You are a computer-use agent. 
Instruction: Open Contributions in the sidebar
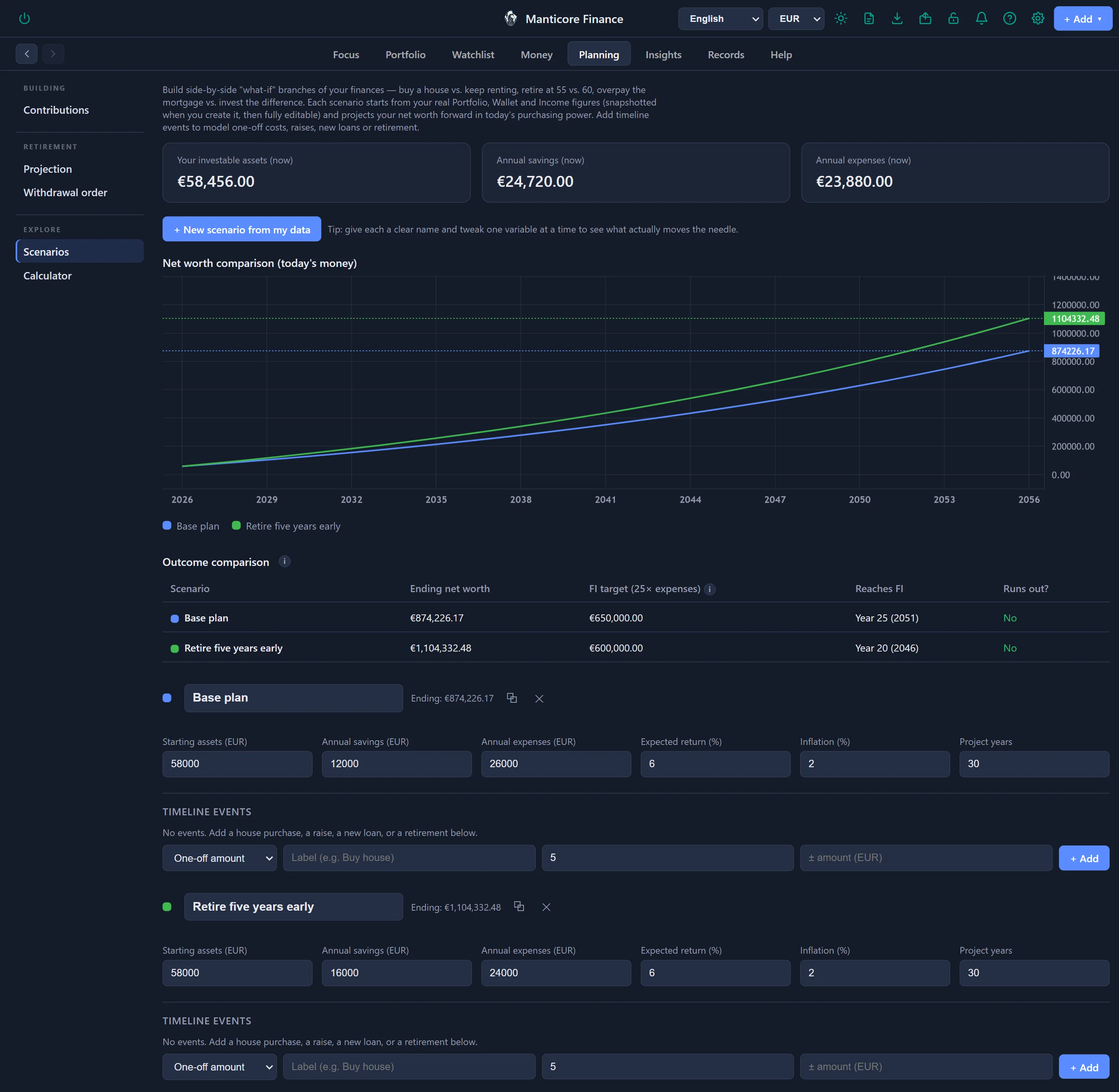79,109
